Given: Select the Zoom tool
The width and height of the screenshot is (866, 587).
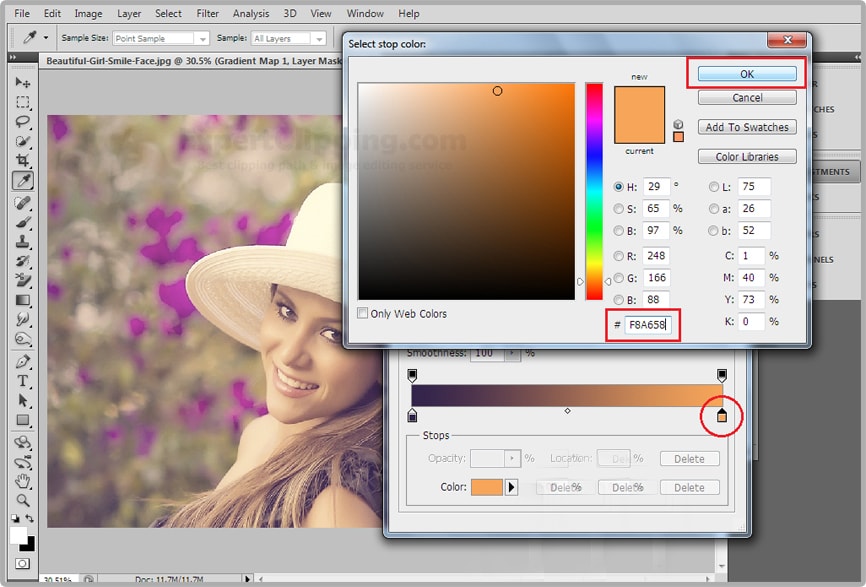Looking at the screenshot, I should pyautogui.click(x=22, y=500).
